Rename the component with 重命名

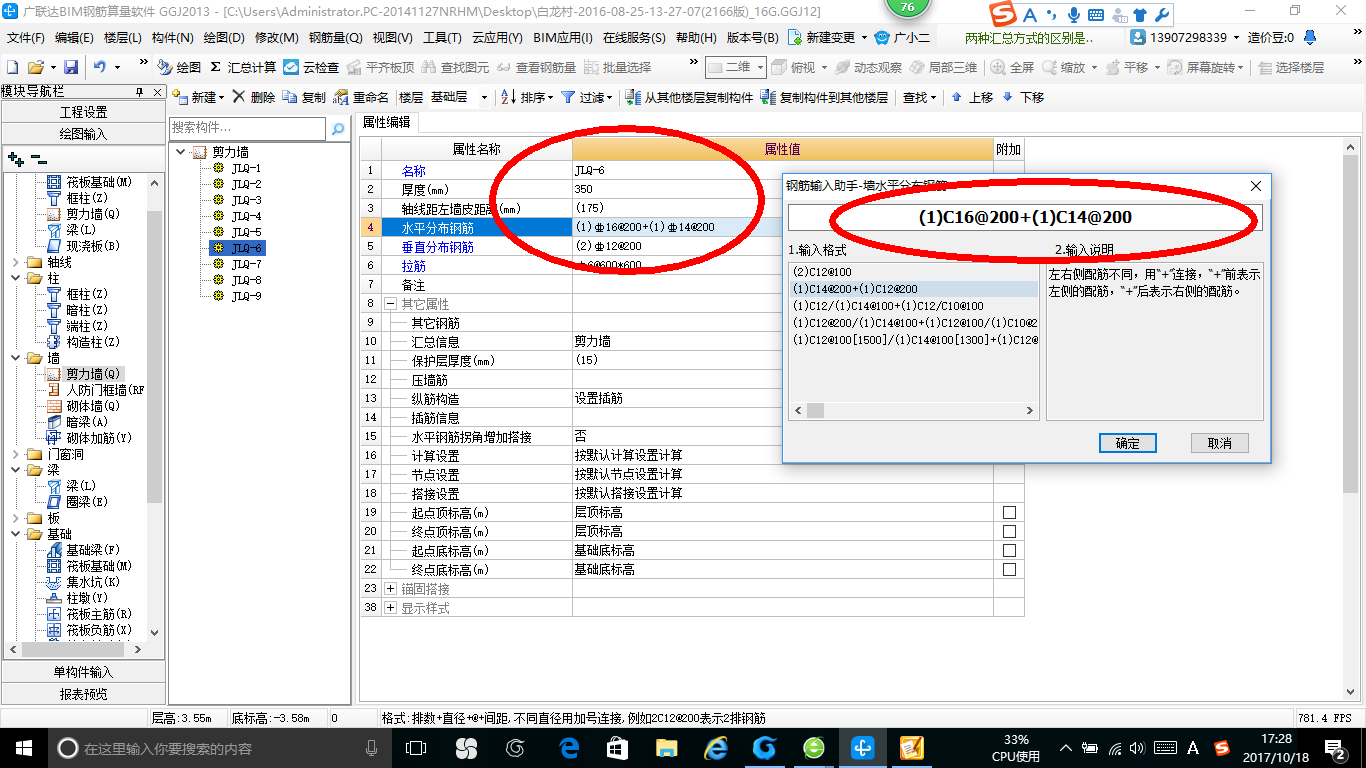click(361, 97)
